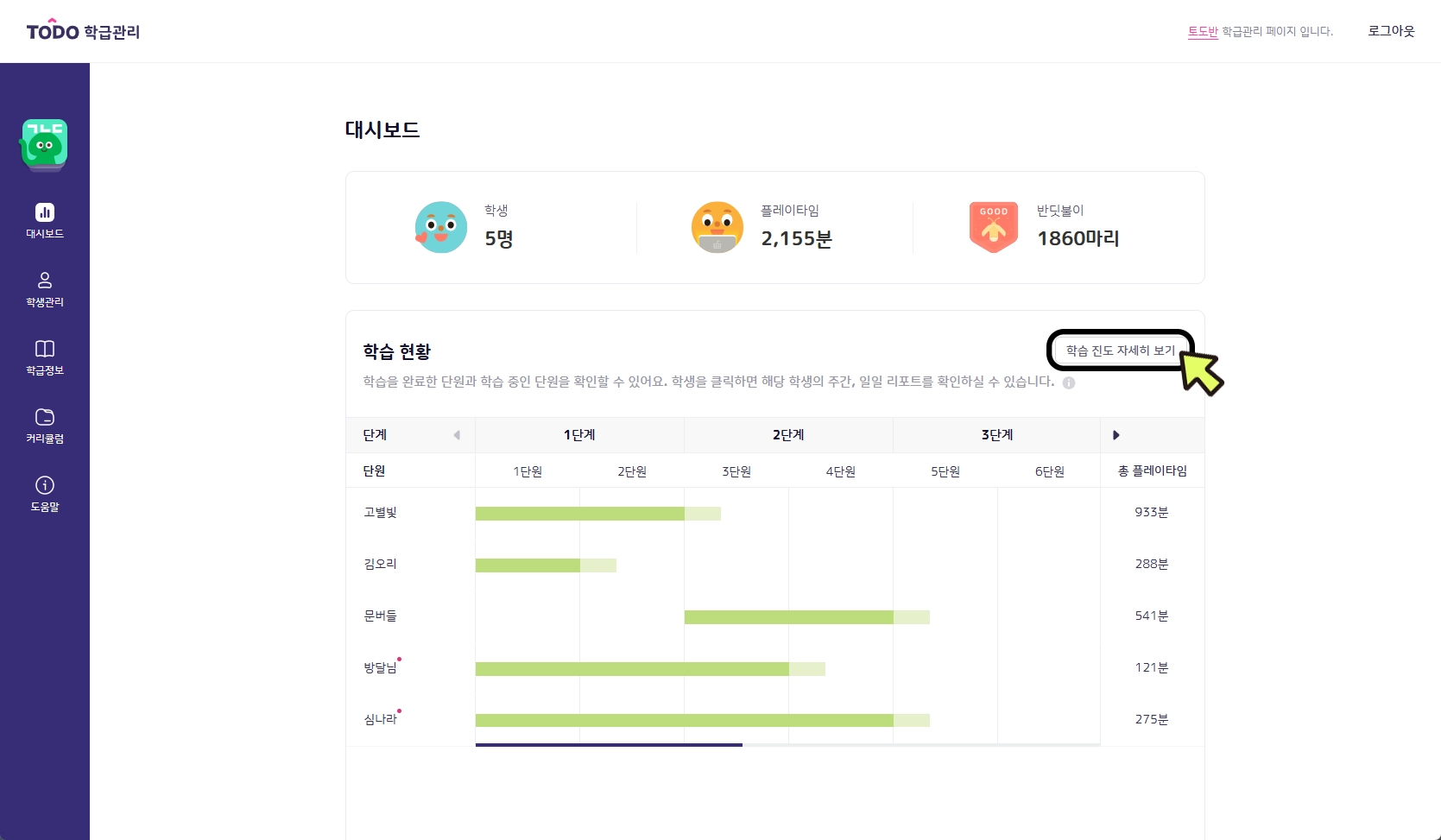Open the green 가나다 class app icon
The height and width of the screenshot is (840, 1441).
point(45,144)
